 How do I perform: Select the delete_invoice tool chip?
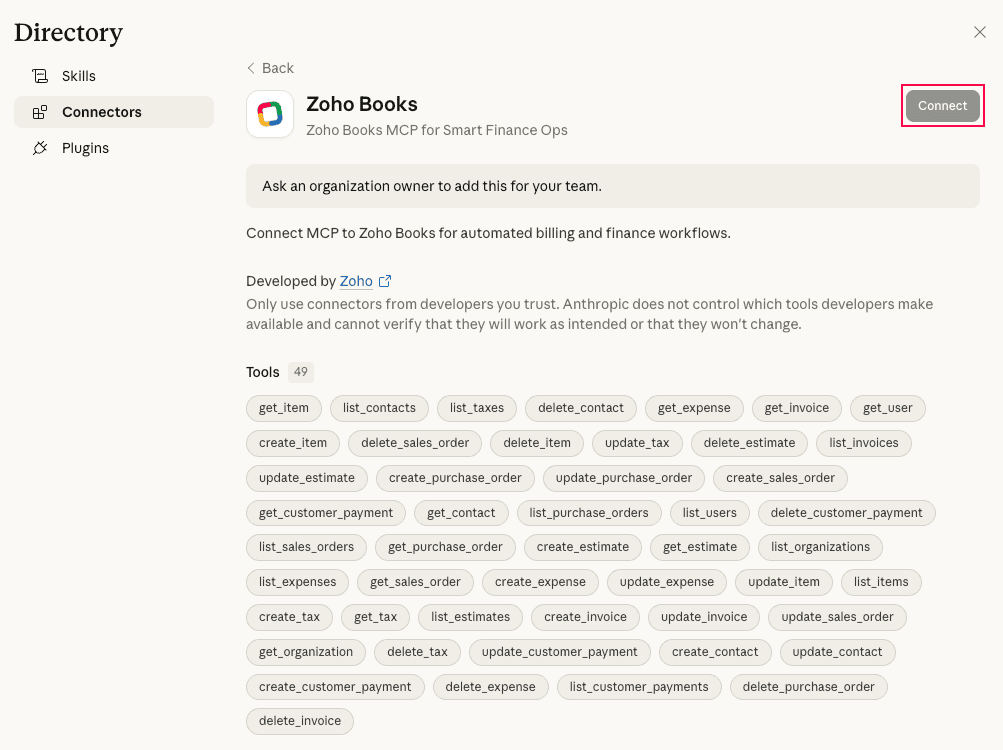299,720
